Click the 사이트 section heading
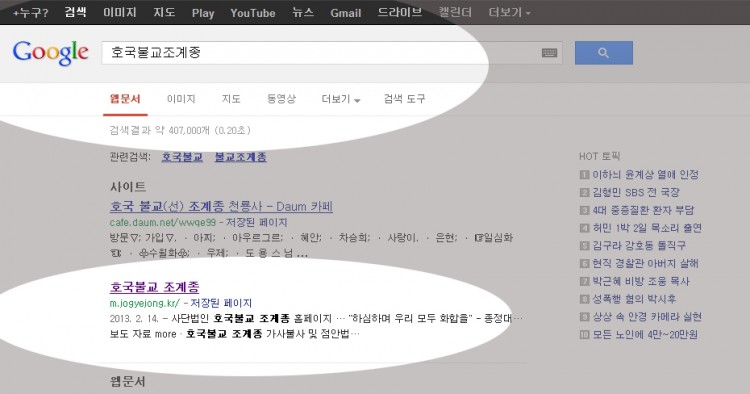This screenshot has width=750, height=394. click(128, 186)
